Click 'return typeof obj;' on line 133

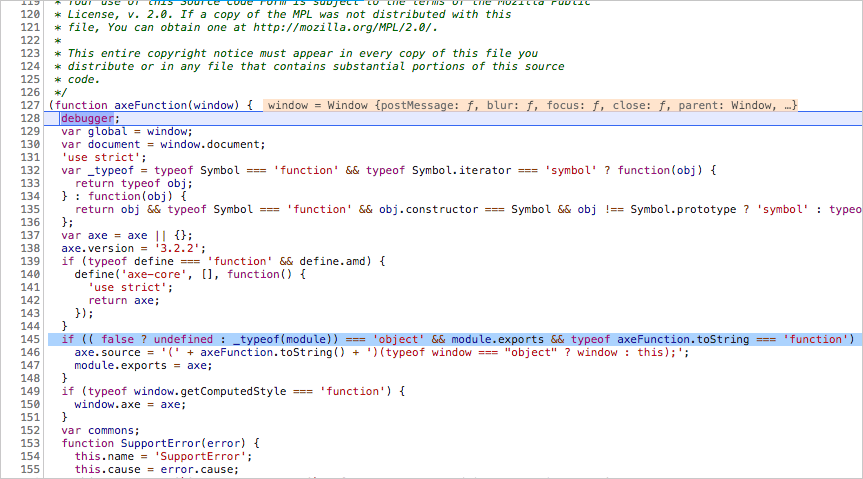134,183
